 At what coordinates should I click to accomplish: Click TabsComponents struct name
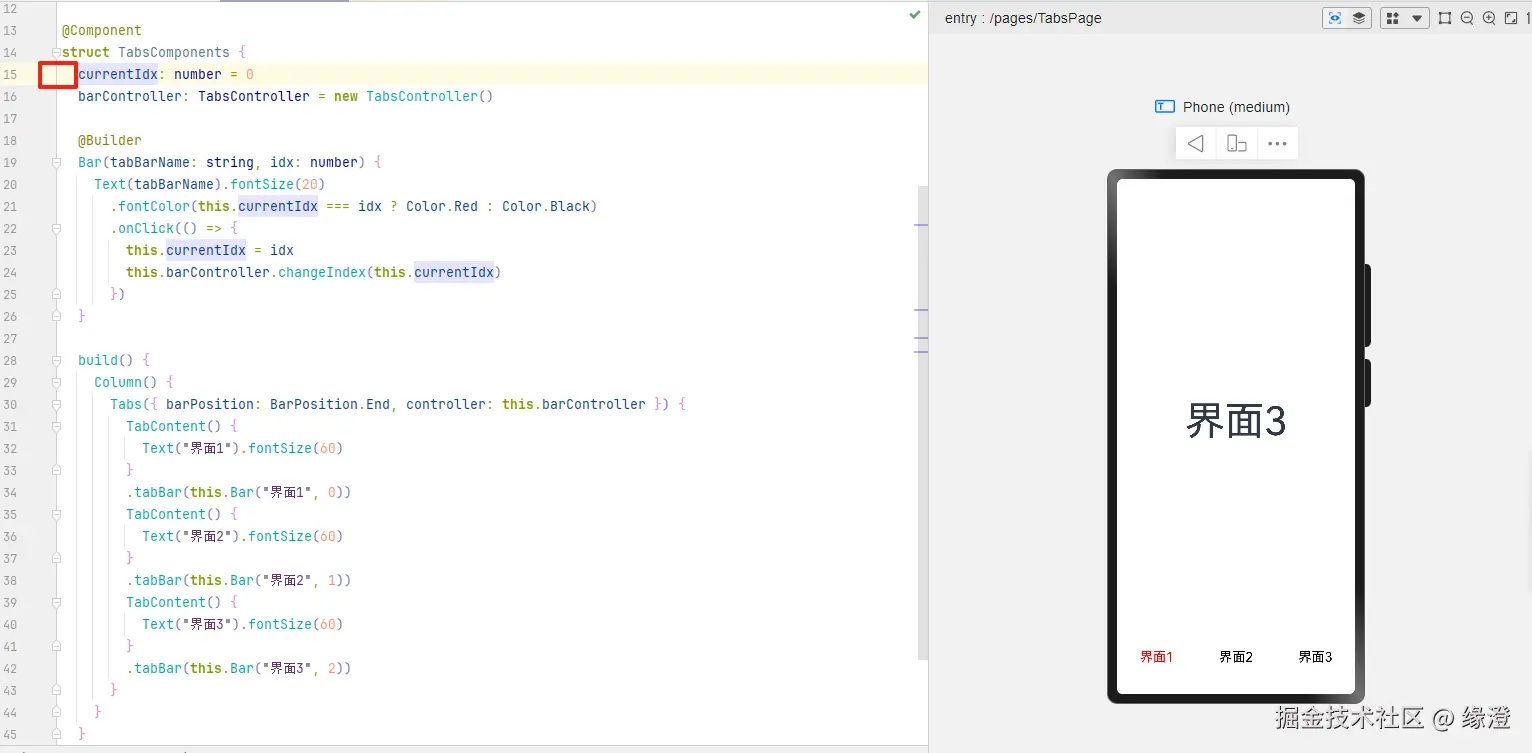174,52
